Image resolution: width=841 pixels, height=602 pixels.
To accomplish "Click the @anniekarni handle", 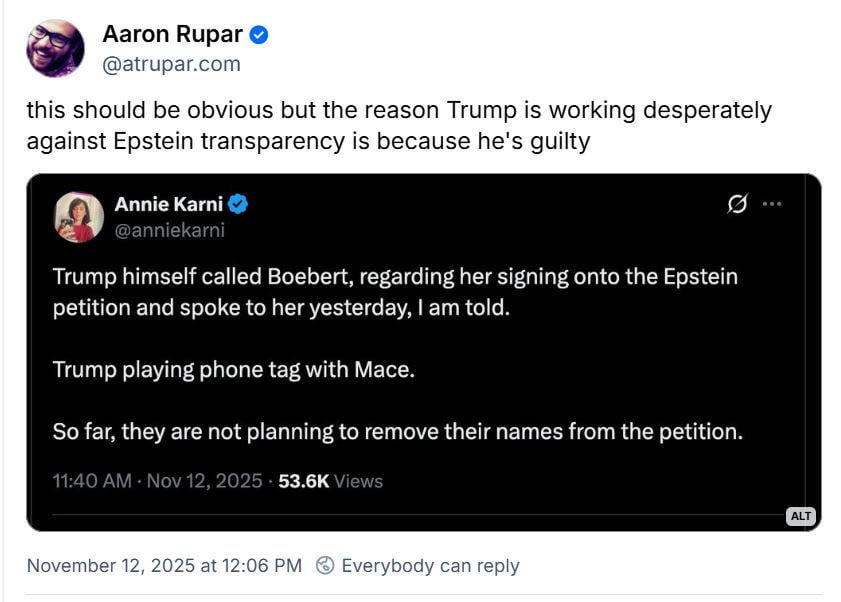I will coord(169,230).
